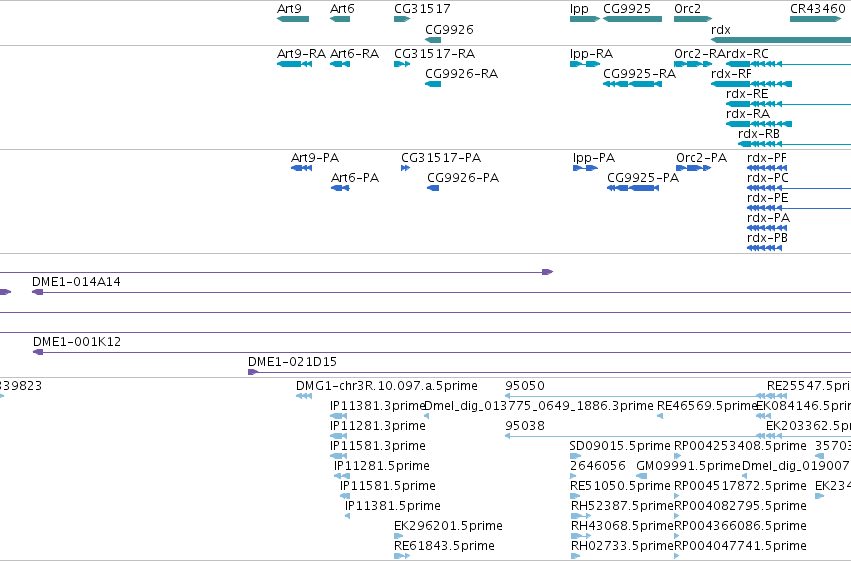The width and height of the screenshot is (851, 561).
Task: Select EST SD09015.5prime
Action: click(576, 456)
